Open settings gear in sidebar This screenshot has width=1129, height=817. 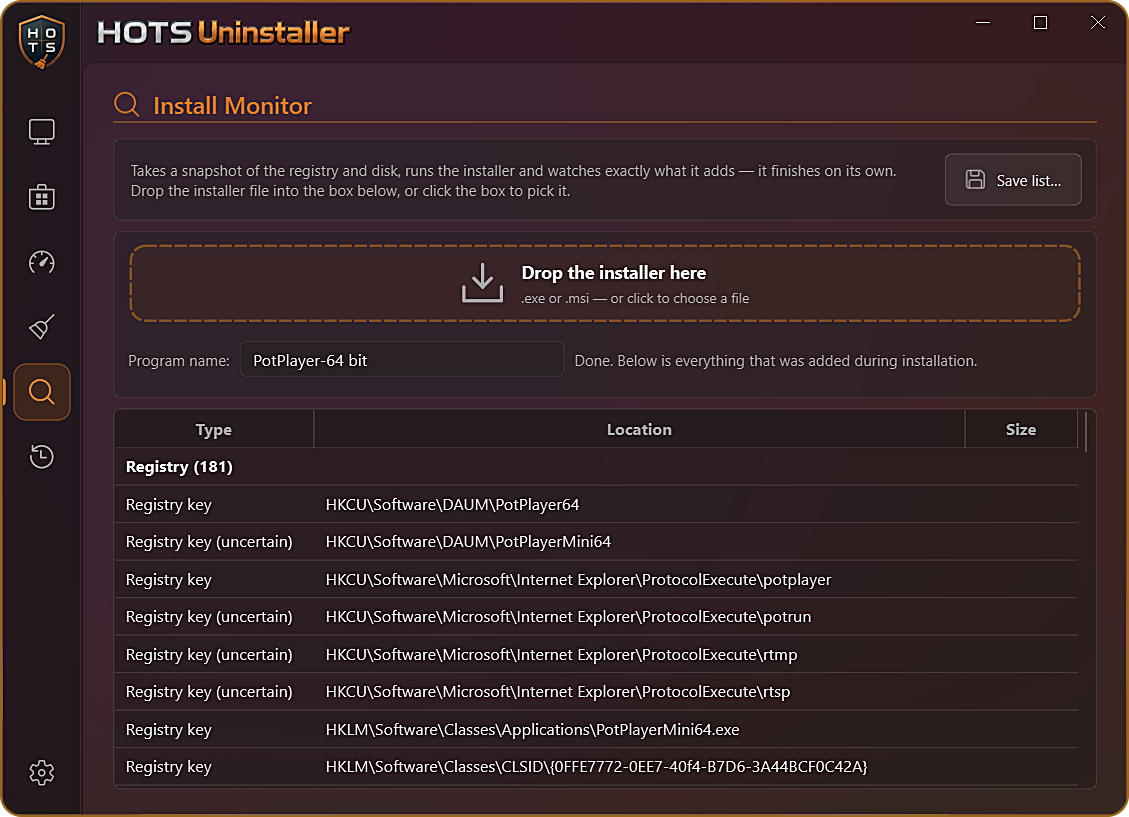click(42, 772)
